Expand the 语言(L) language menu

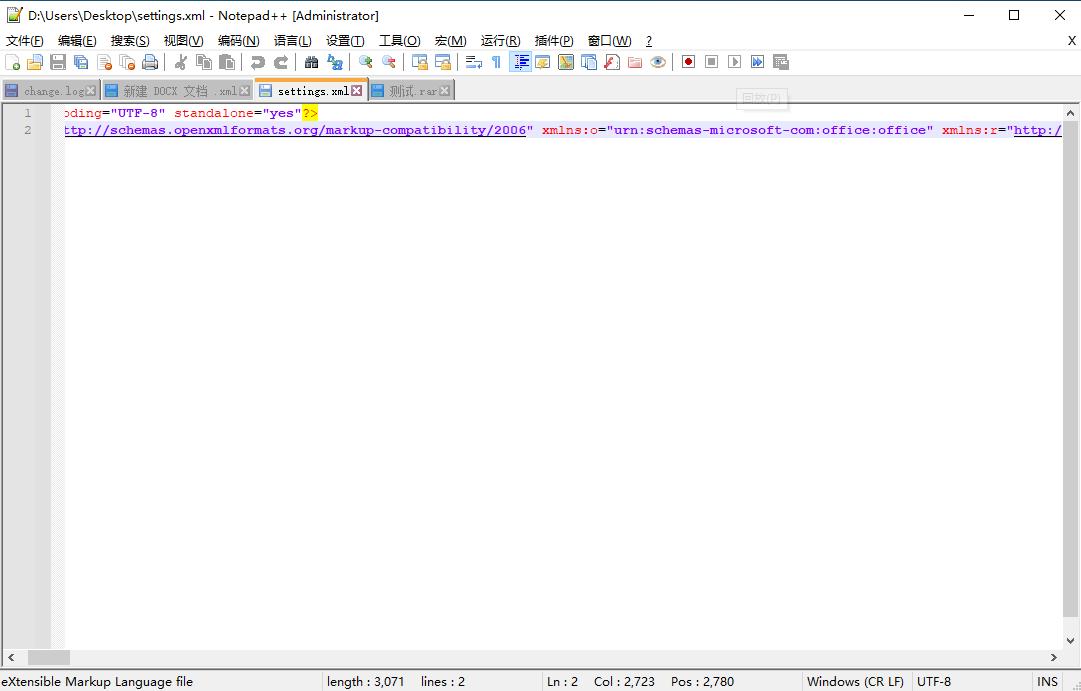point(292,41)
